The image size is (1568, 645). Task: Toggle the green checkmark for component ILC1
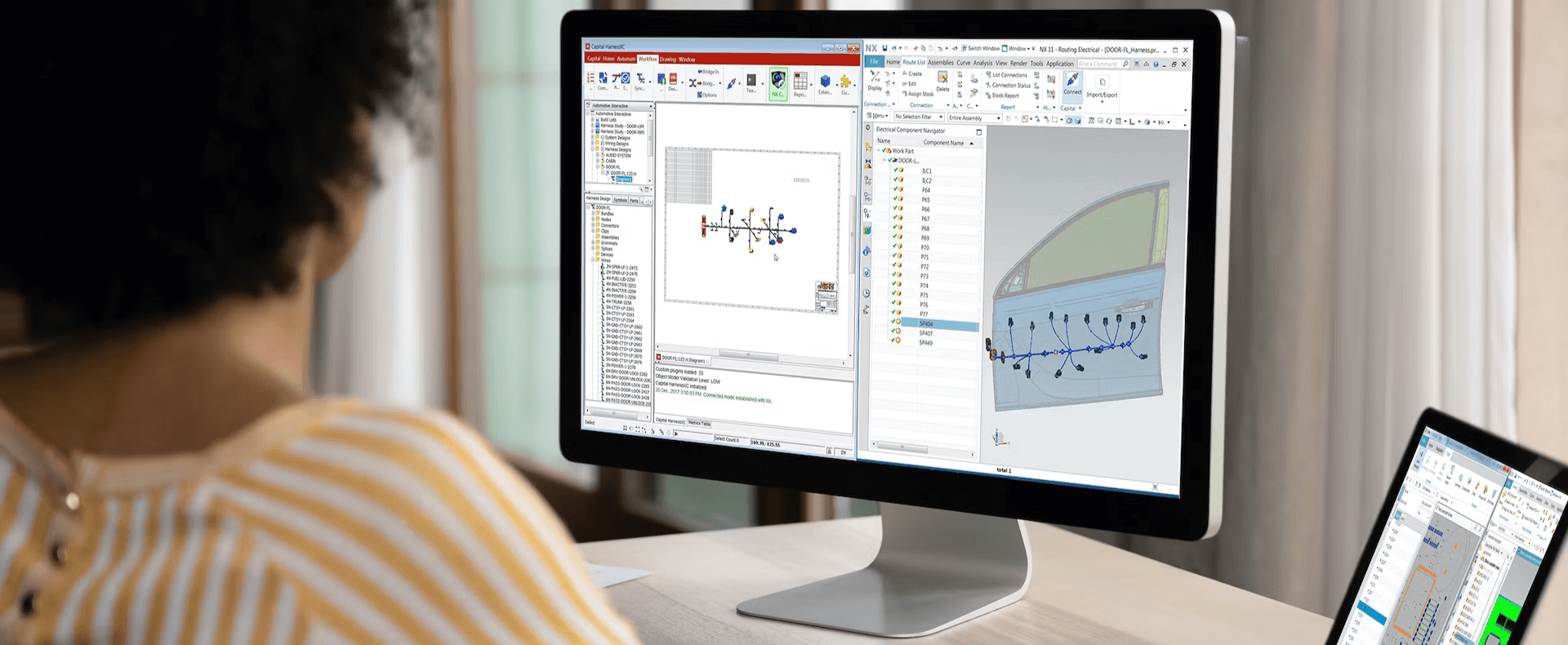(x=896, y=171)
